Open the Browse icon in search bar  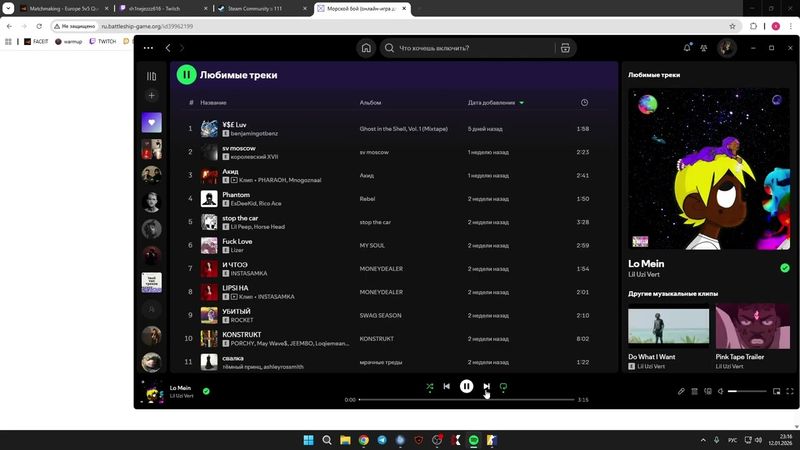click(565, 48)
